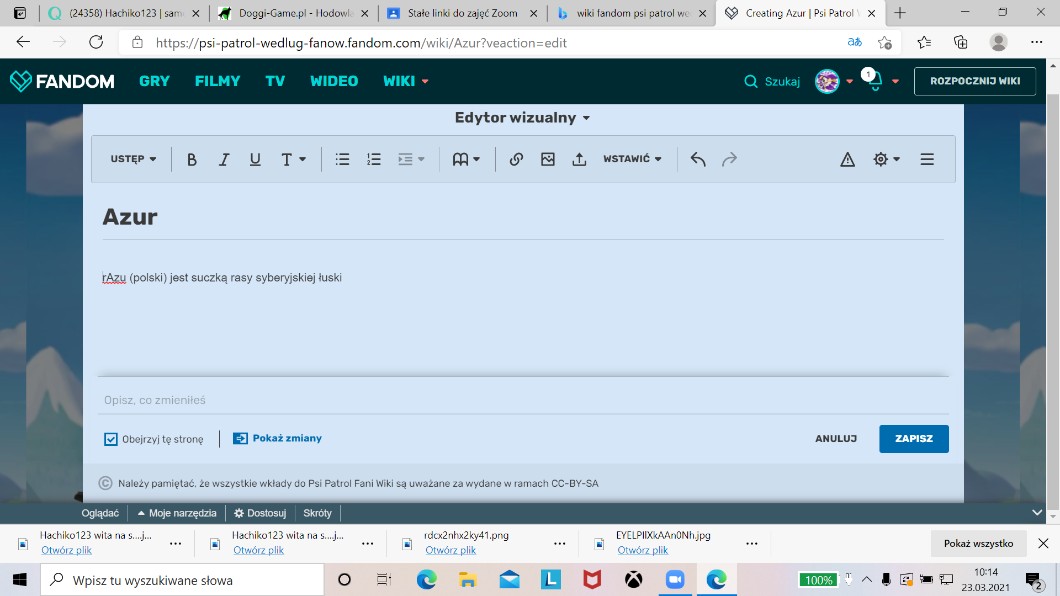Open the Zoom app from the taskbar
The image size is (1060, 596).
[x=674, y=580]
